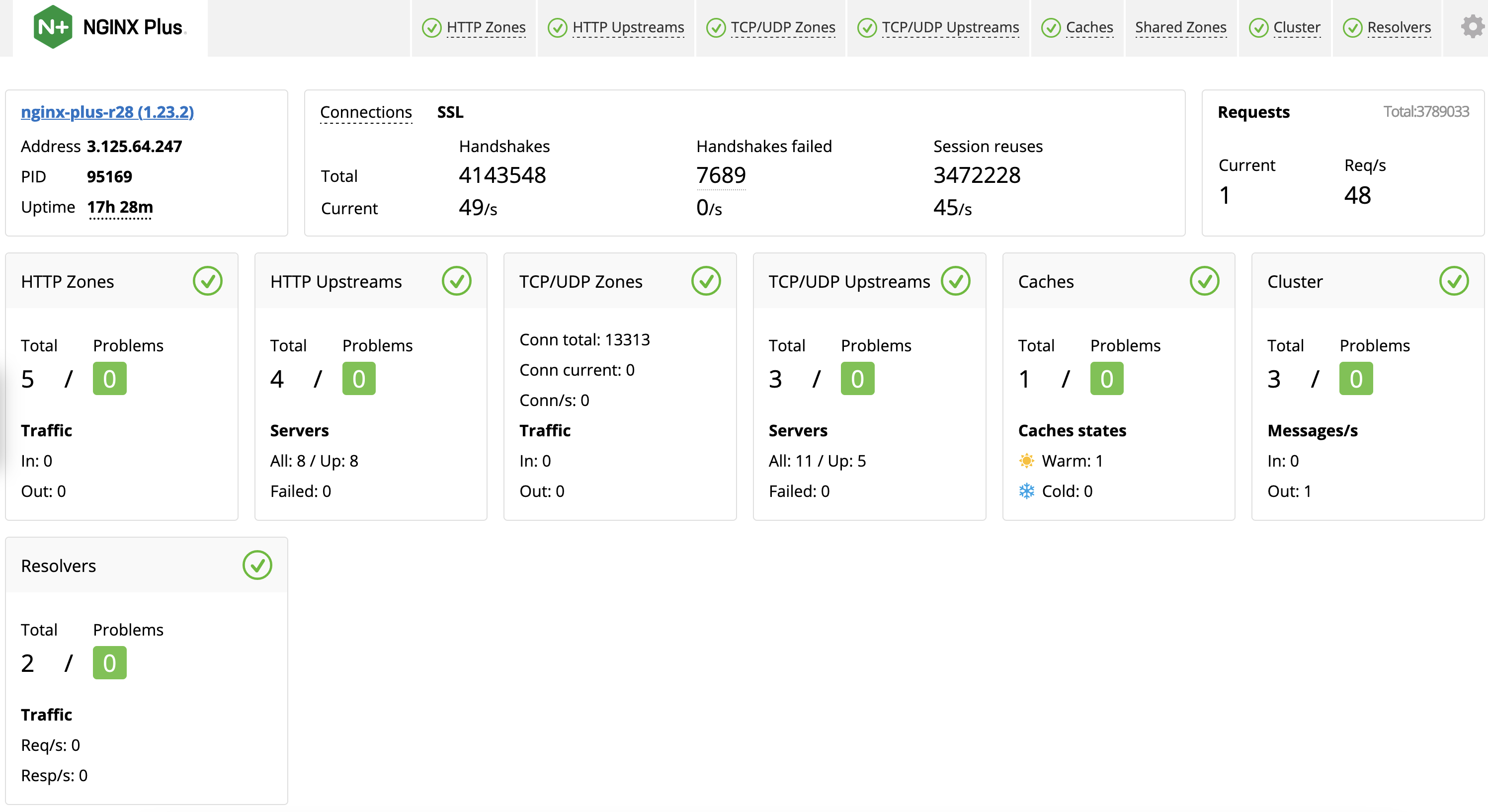1488x812 pixels.
Task: Click the Resolvers card status checkmark
Action: pos(257,566)
